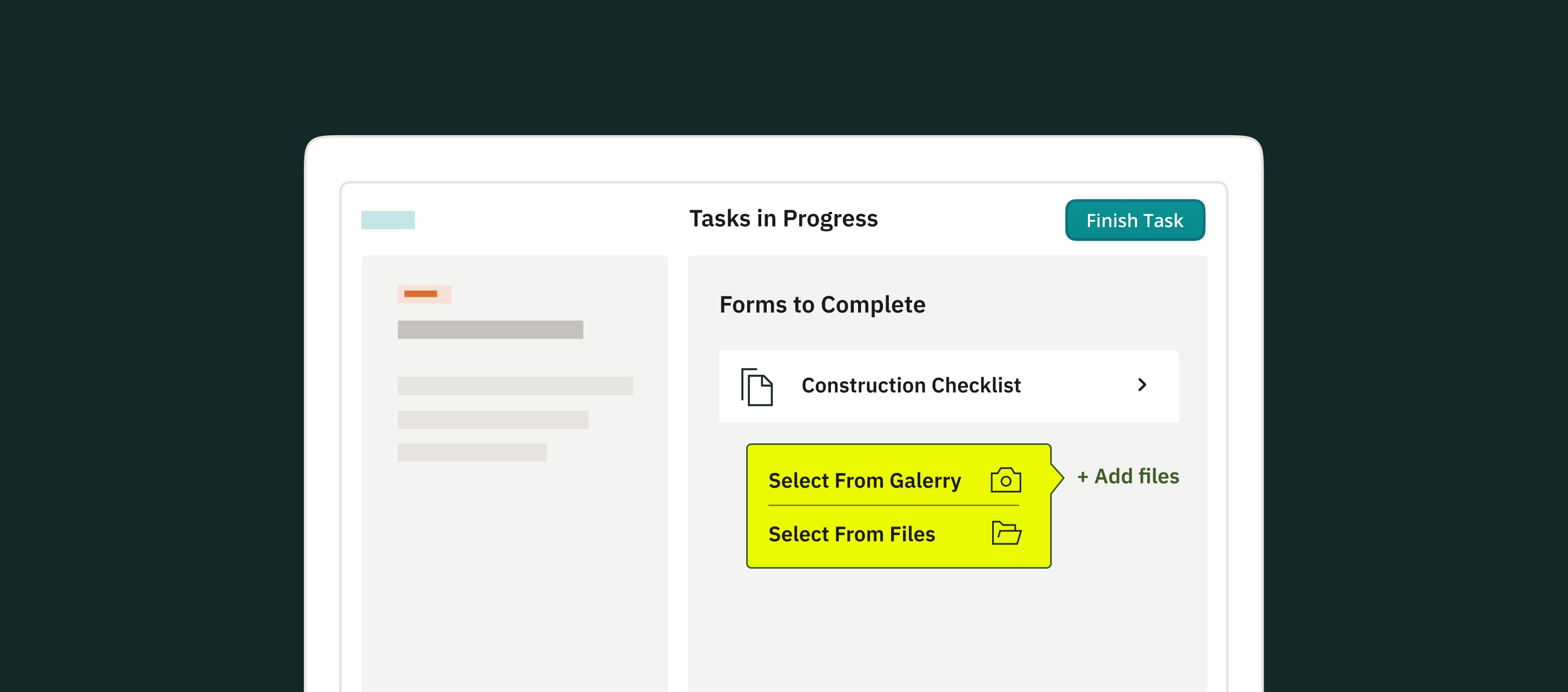Viewport: 1568px width, 692px height.
Task: Click the Tasks in Progress heading
Action: coord(783,218)
